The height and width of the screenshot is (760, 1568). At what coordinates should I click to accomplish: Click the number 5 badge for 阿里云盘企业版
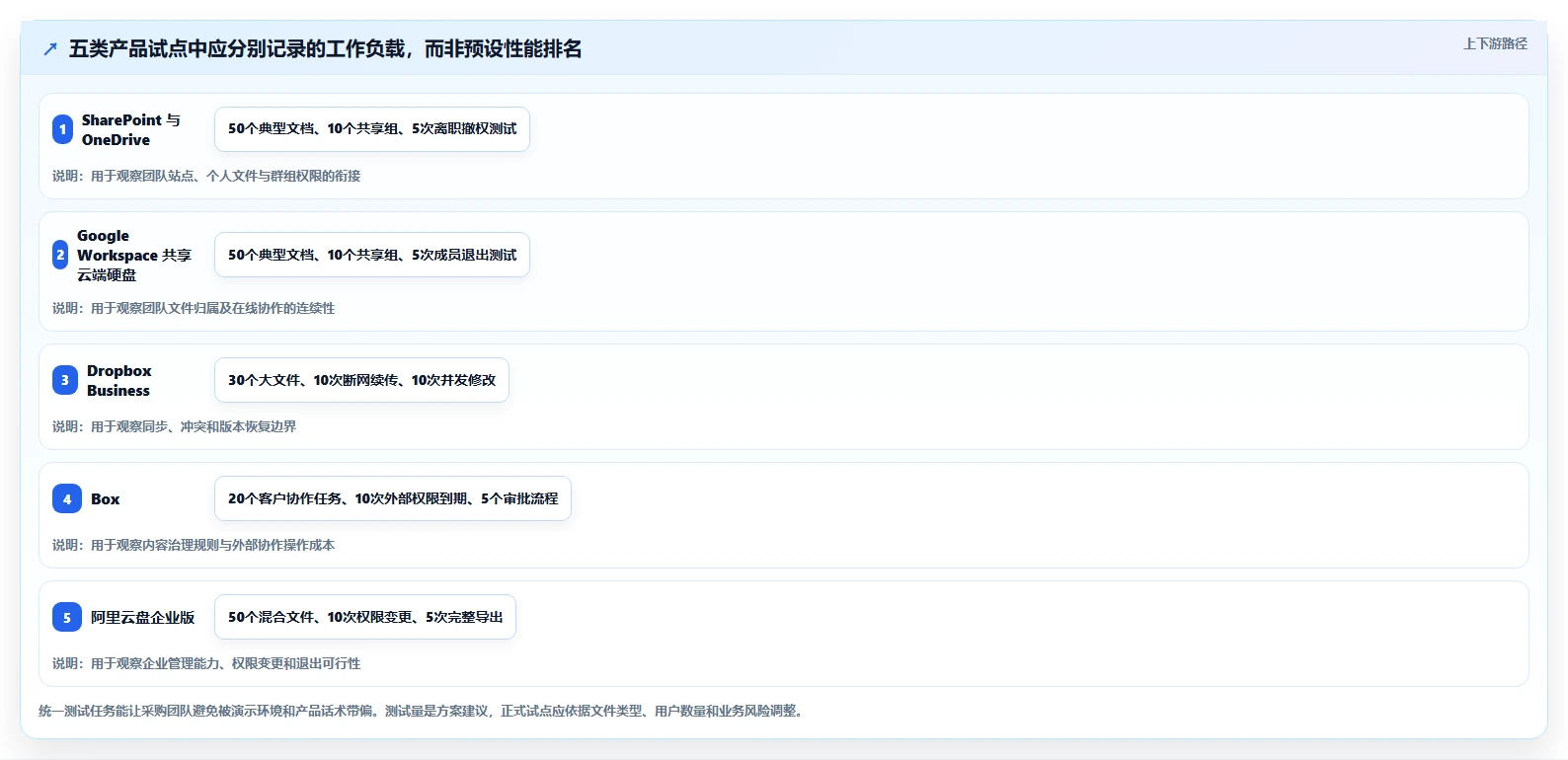pyautogui.click(x=67, y=617)
